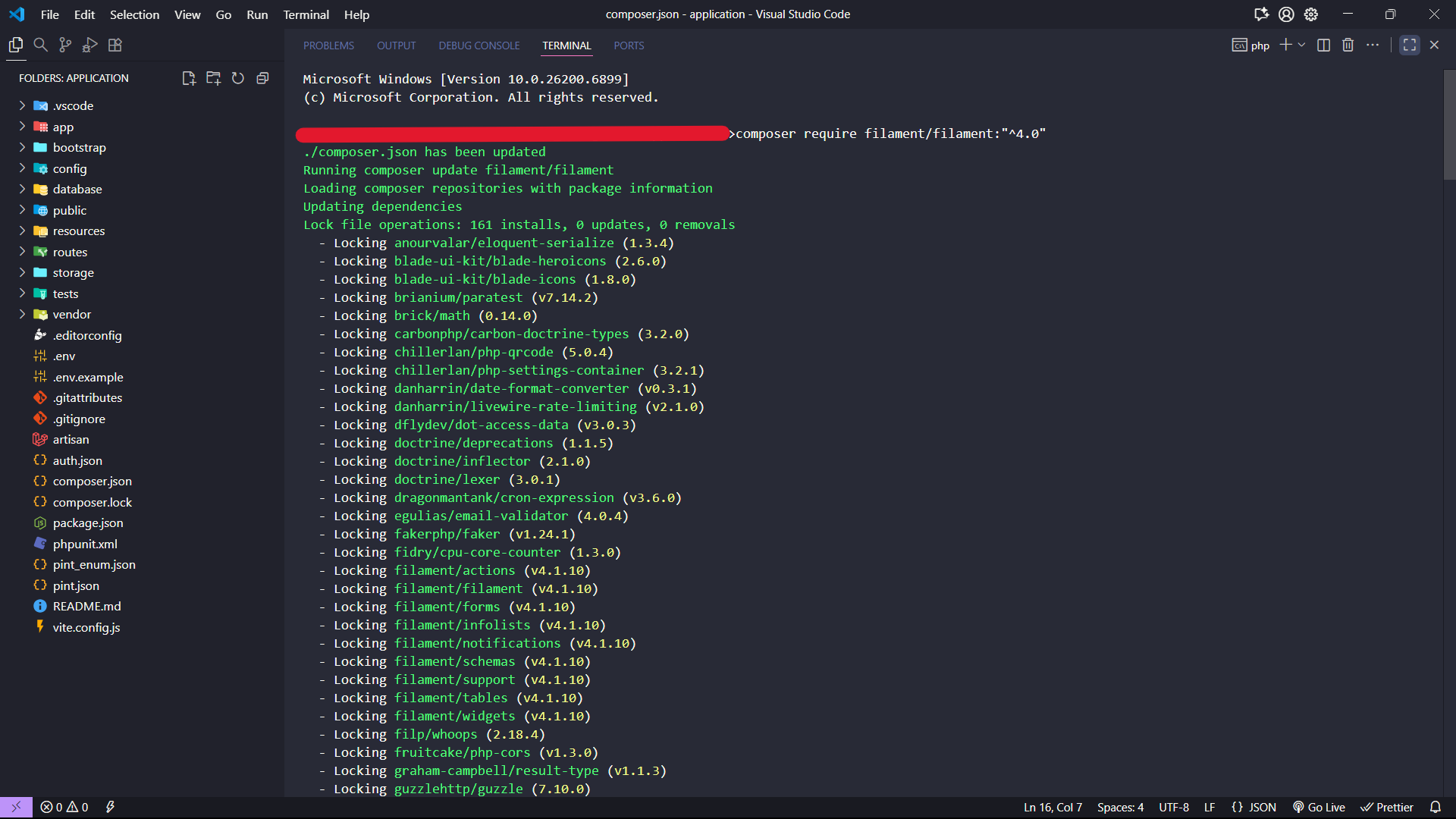Kill terminal using the trash icon
1456x819 pixels.
(1348, 45)
